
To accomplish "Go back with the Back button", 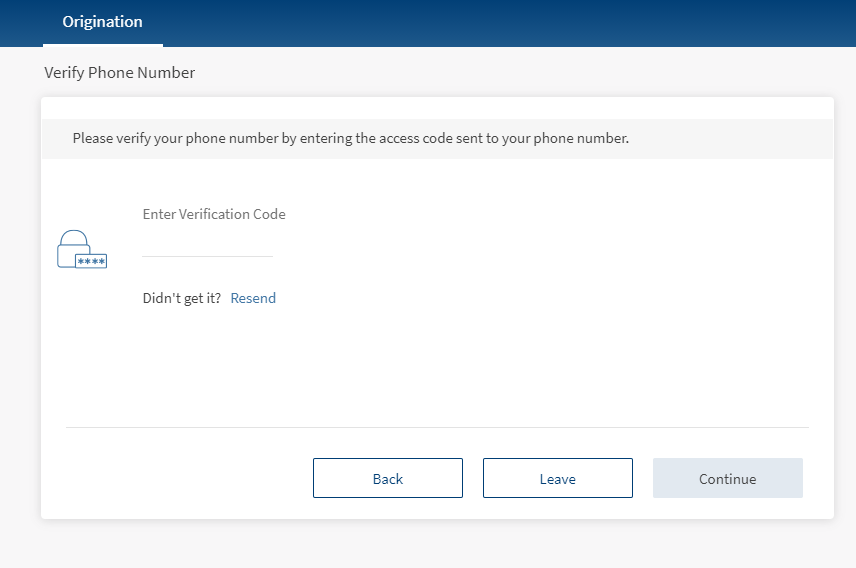I will click(x=388, y=478).
